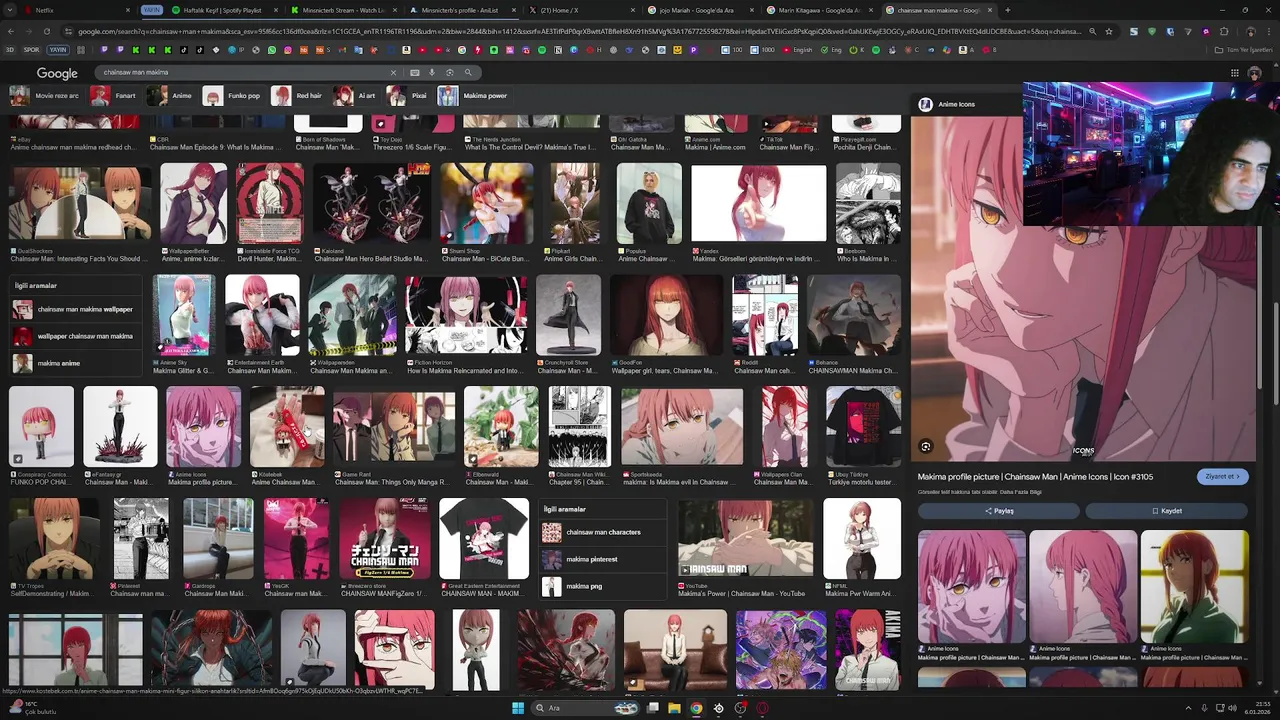Reload the current page

coord(46,31)
